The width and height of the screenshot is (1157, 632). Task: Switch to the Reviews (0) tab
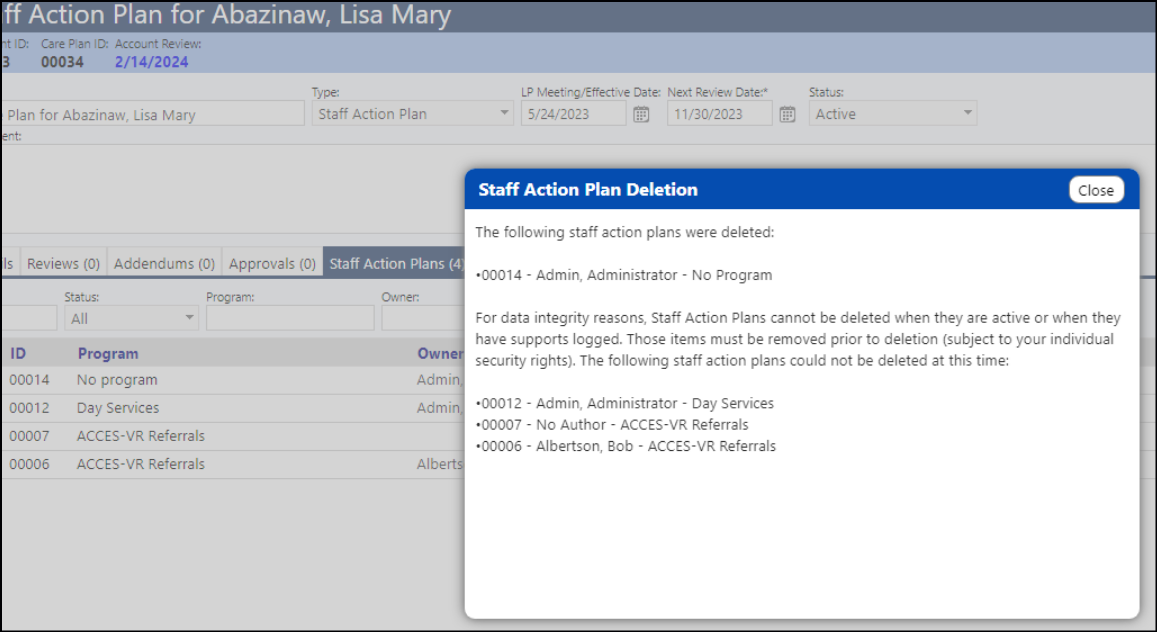[x=63, y=263]
